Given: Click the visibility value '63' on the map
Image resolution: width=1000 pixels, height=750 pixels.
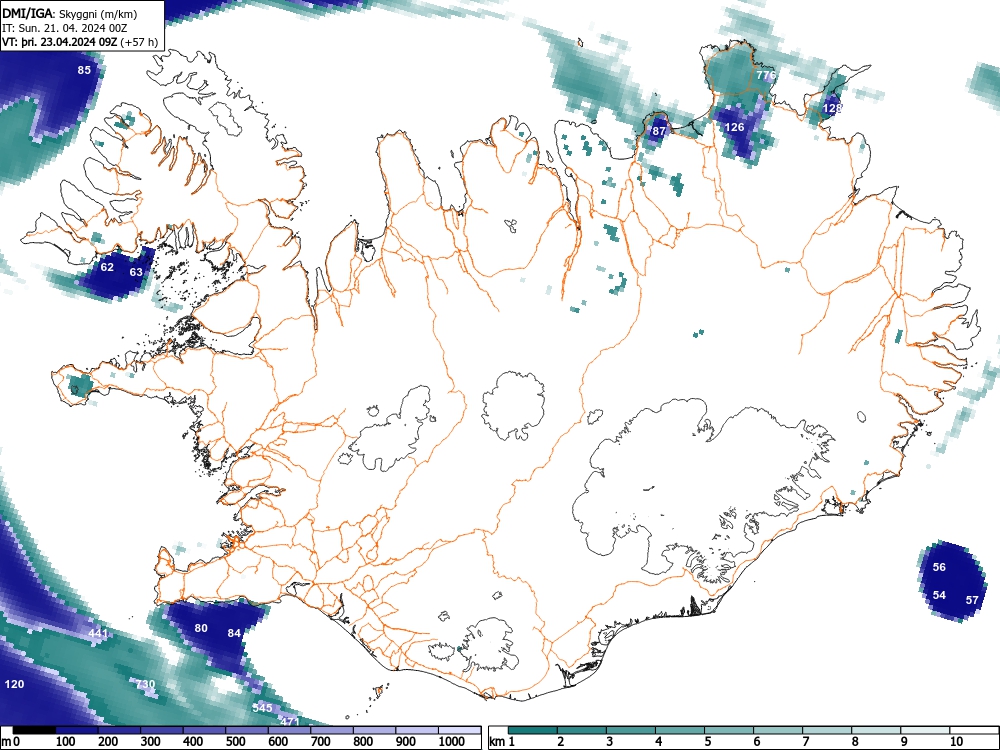Looking at the screenshot, I should [136, 272].
